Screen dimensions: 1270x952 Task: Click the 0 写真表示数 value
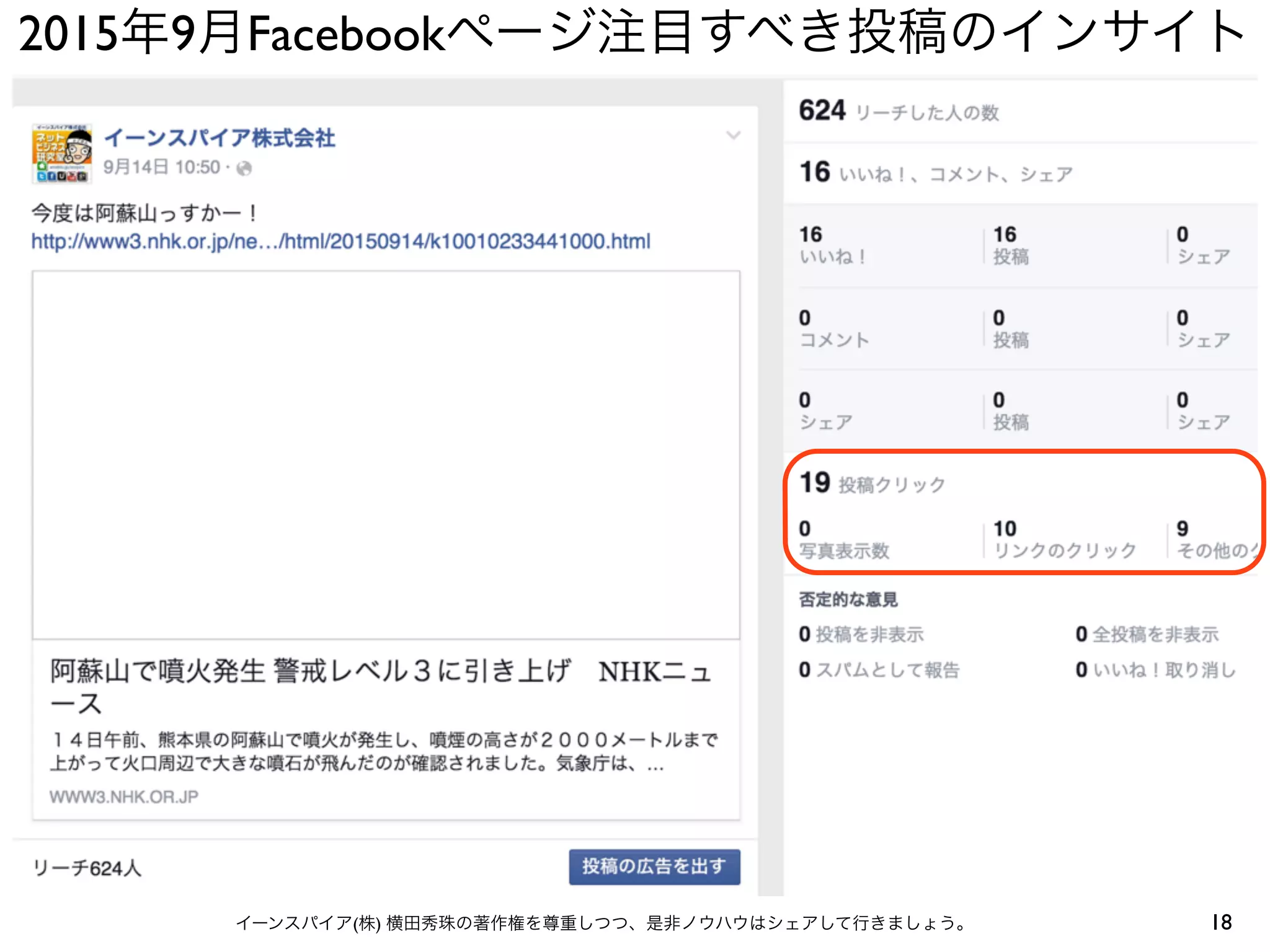[x=844, y=539]
